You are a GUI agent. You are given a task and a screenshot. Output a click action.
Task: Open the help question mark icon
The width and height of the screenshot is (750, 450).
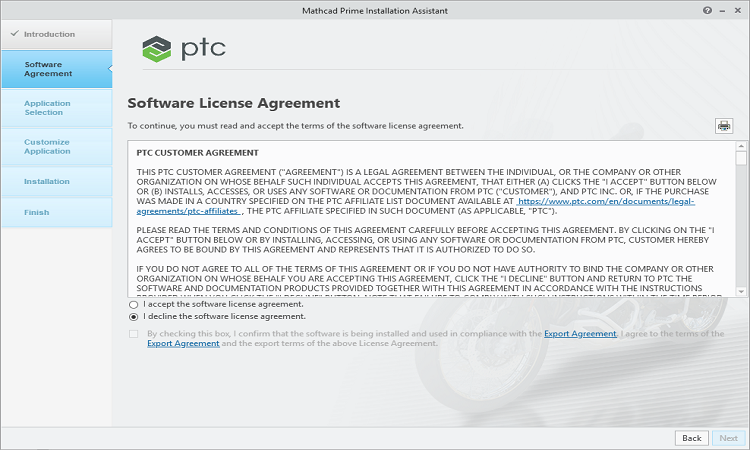pyautogui.click(x=707, y=10)
